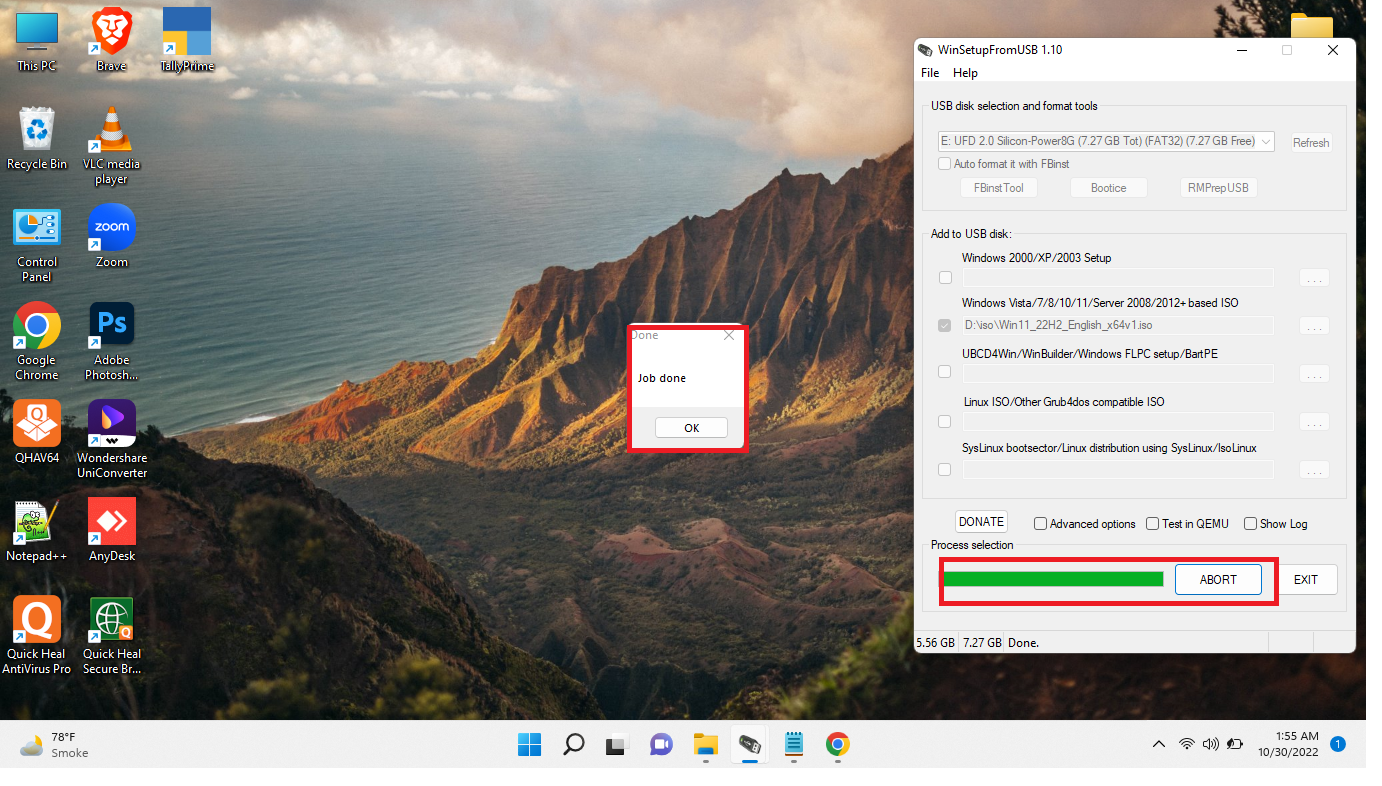Open notification badge in system tray
This screenshot has width=1382, height=786.
point(1338,744)
